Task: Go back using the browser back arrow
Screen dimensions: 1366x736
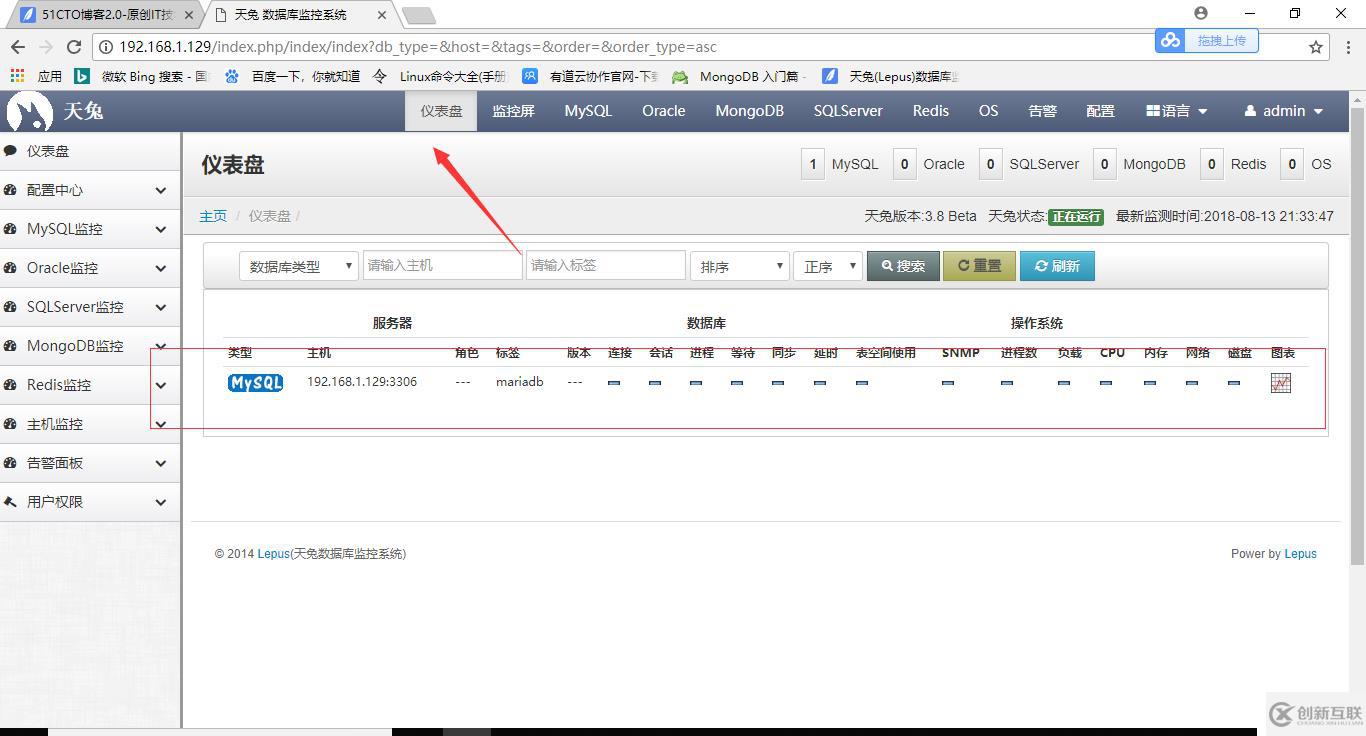Action: tap(18, 46)
